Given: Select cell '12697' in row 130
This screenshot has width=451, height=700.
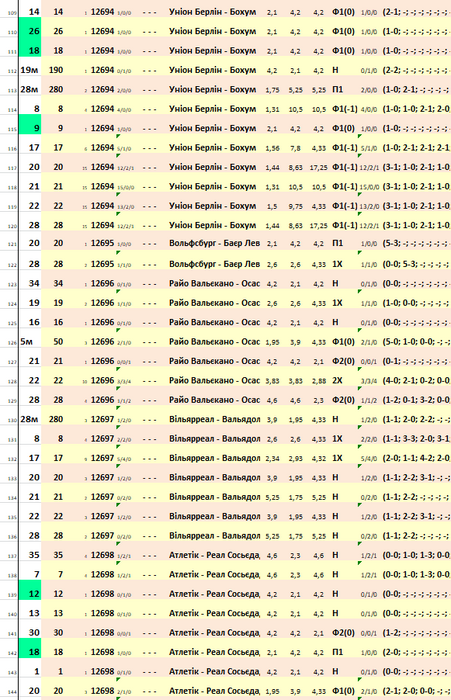Looking at the screenshot, I should click(102, 419).
